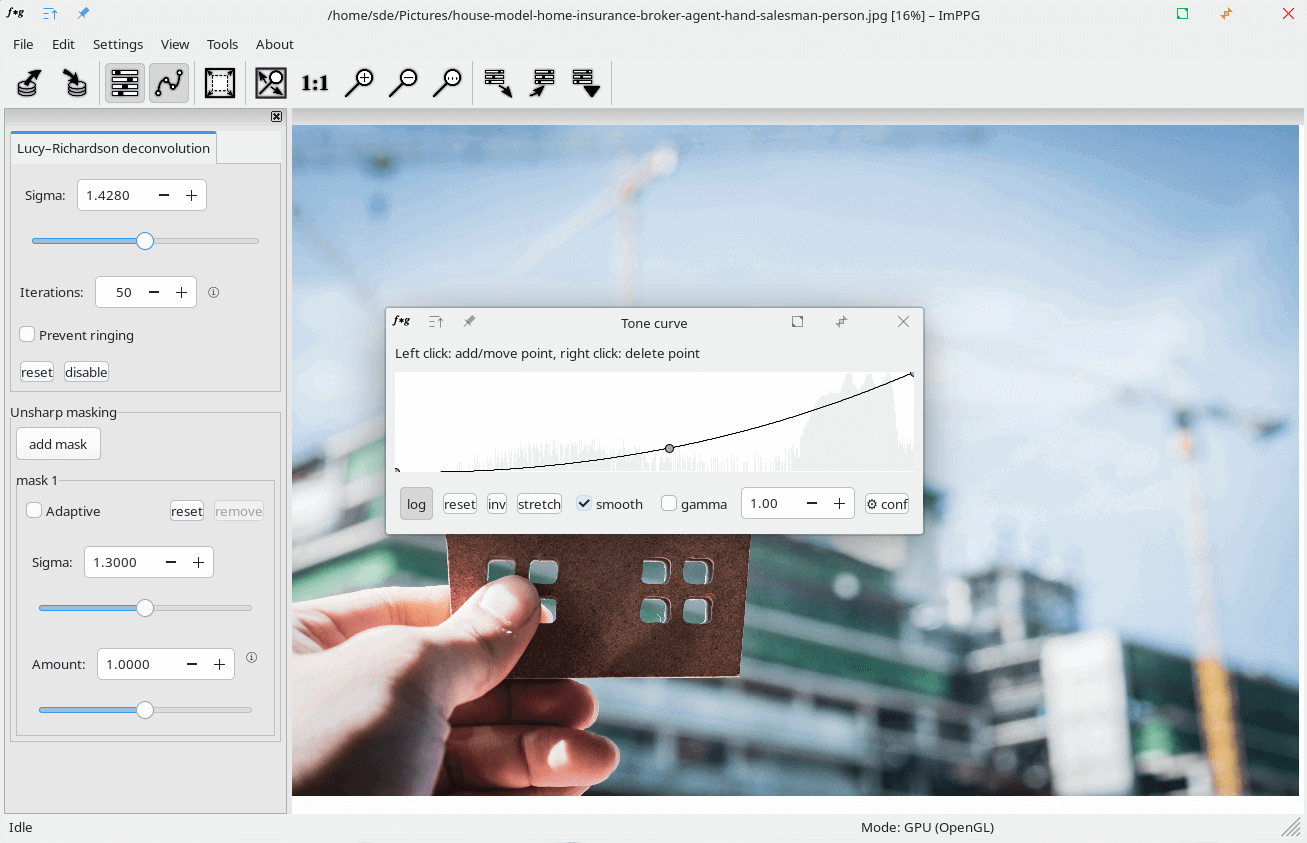
Task: Open the View menu
Action: (175, 44)
